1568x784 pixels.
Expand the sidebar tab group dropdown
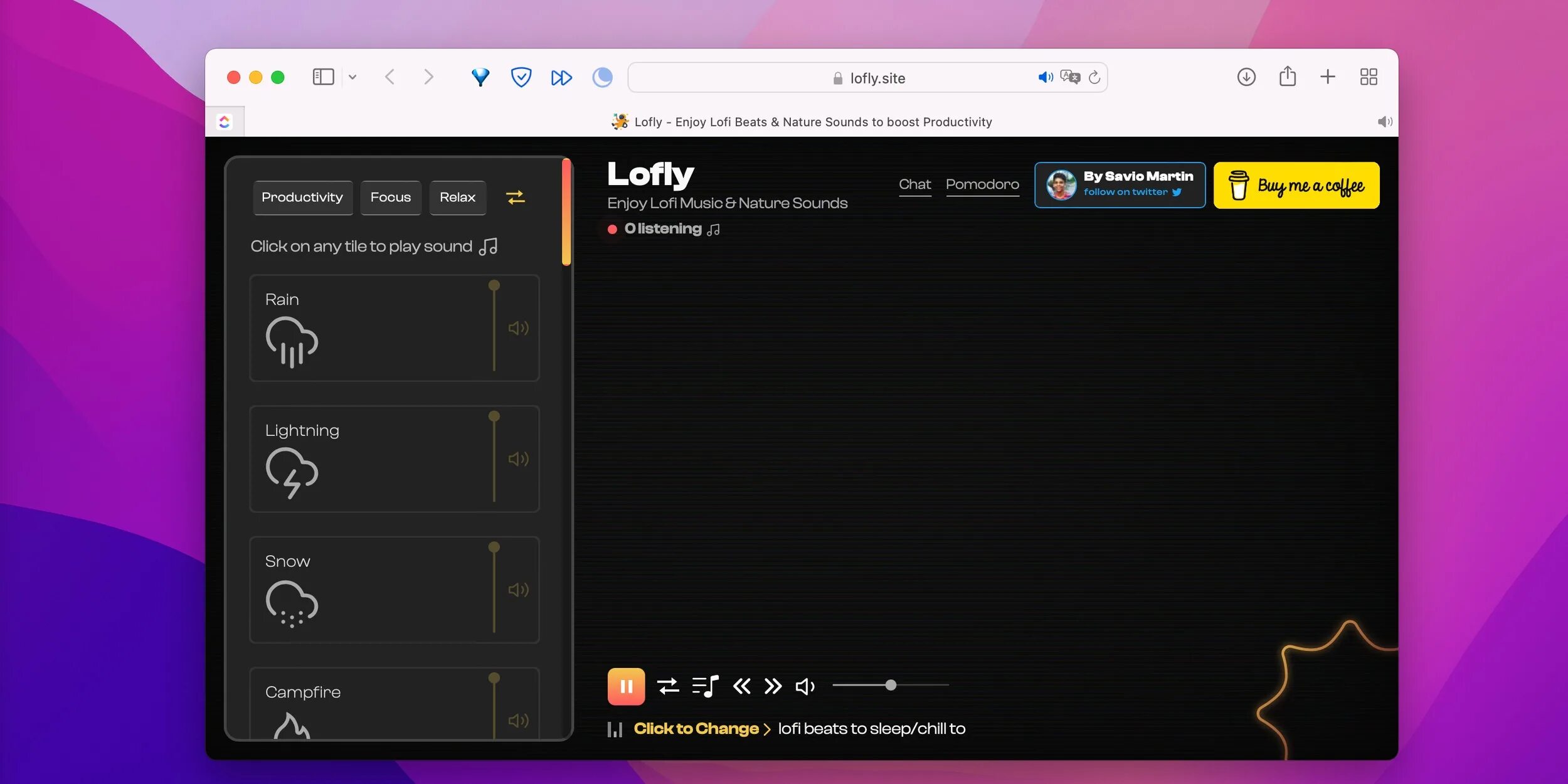point(352,77)
